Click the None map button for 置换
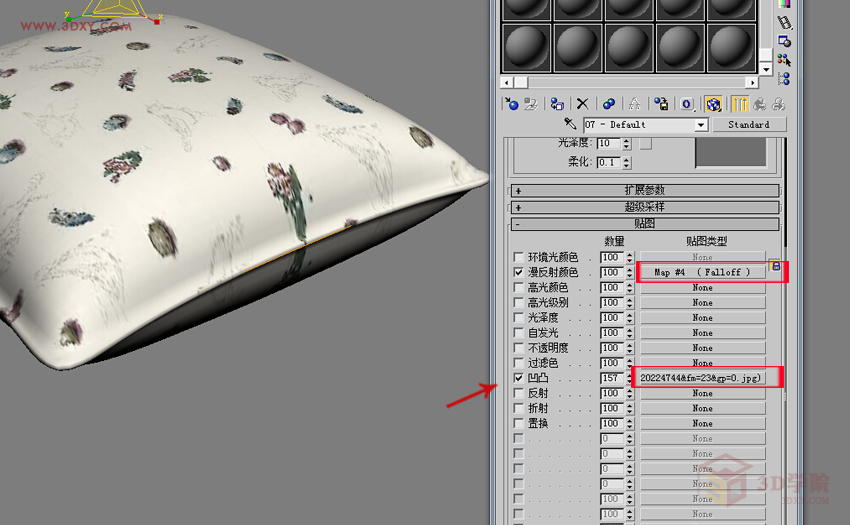 pyautogui.click(x=703, y=424)
